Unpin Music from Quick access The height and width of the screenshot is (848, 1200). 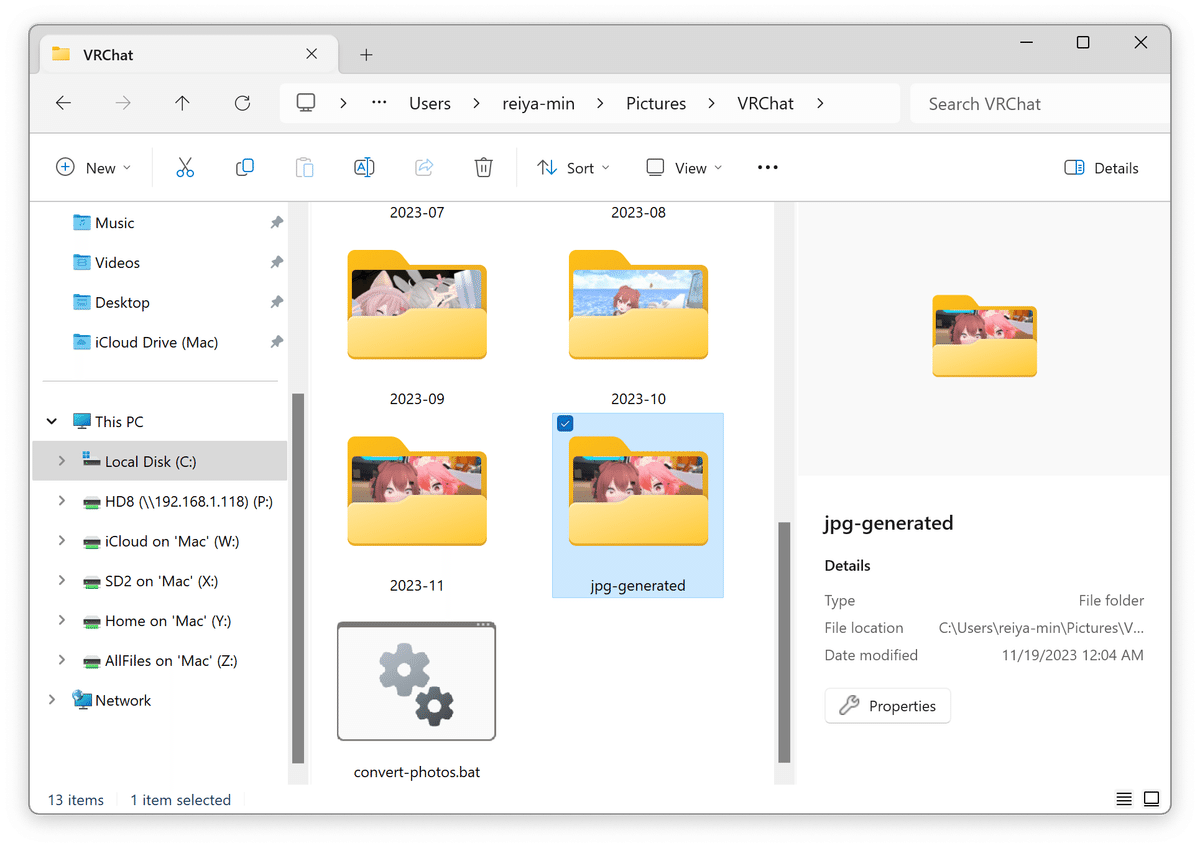tap(276, 223)
